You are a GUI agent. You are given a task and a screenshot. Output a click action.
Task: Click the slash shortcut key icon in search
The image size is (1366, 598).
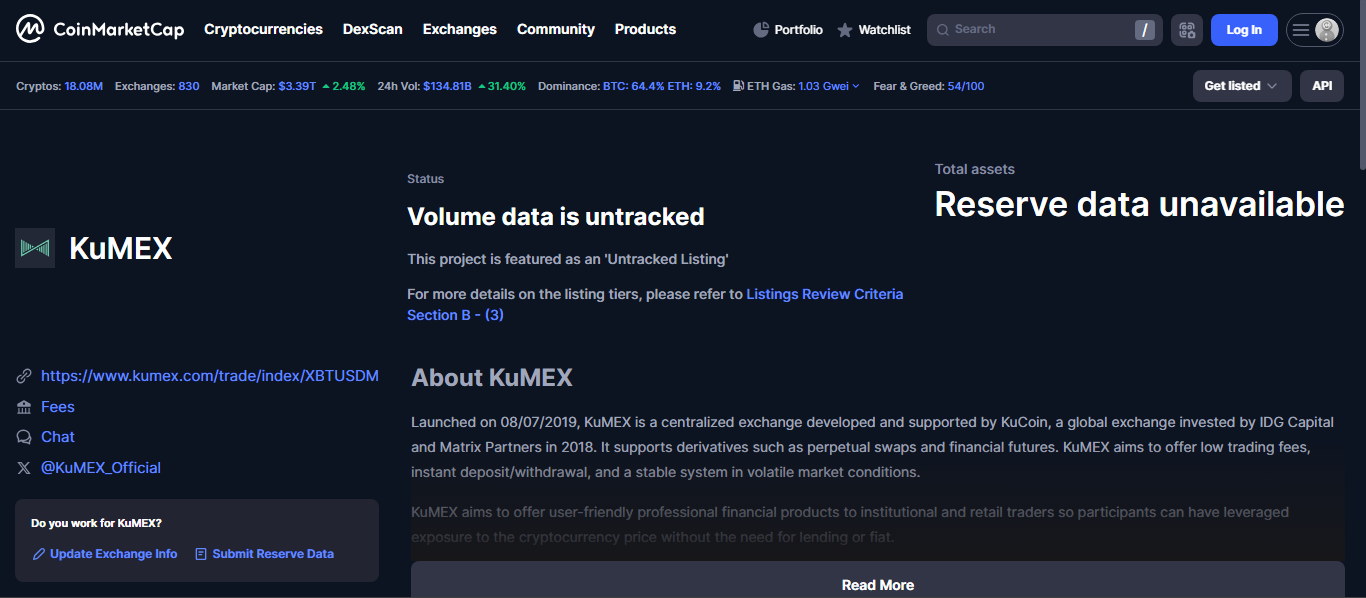pyautogui.click(x=1144, y=30)
